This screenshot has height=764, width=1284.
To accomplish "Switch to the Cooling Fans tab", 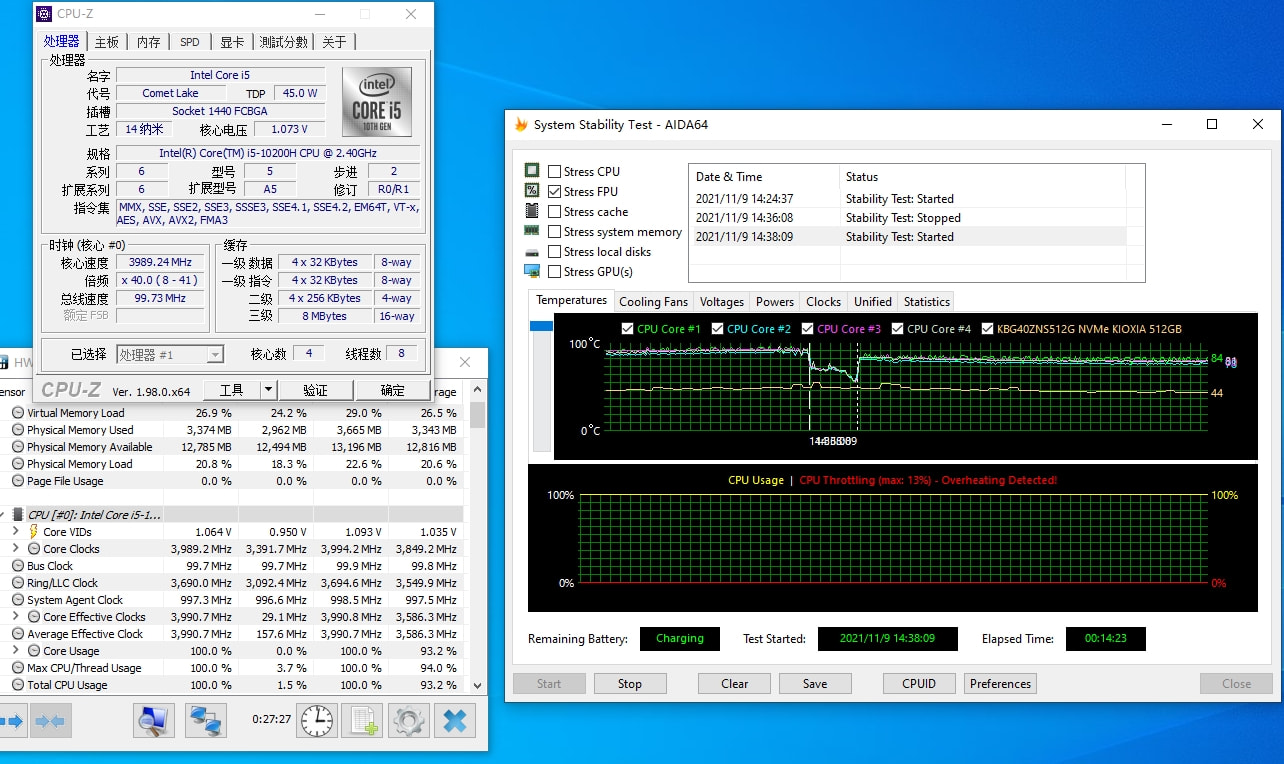I will click(653, 302).
